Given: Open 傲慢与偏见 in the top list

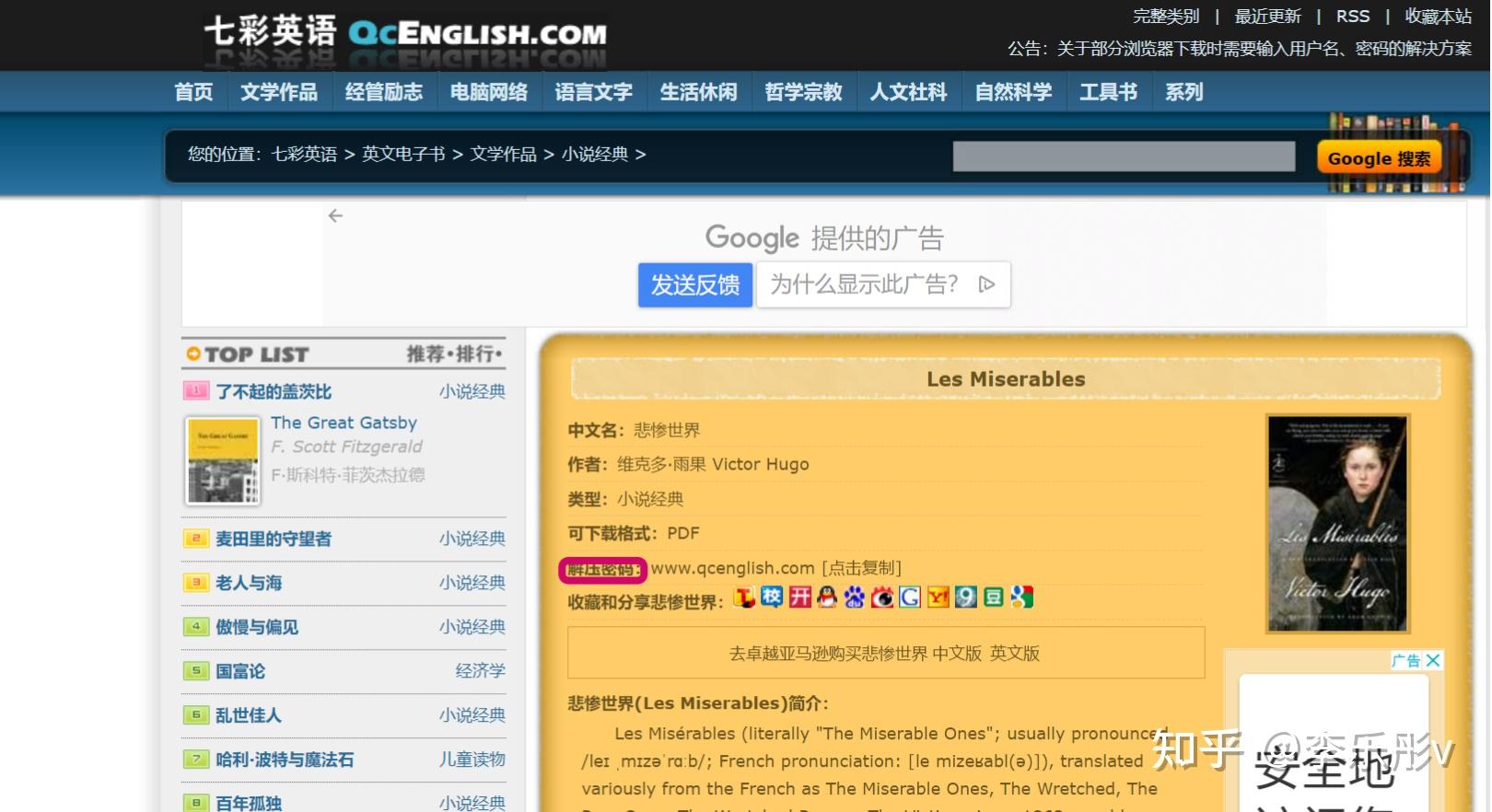Looking at the screenshot, I should tap(257, 627).
